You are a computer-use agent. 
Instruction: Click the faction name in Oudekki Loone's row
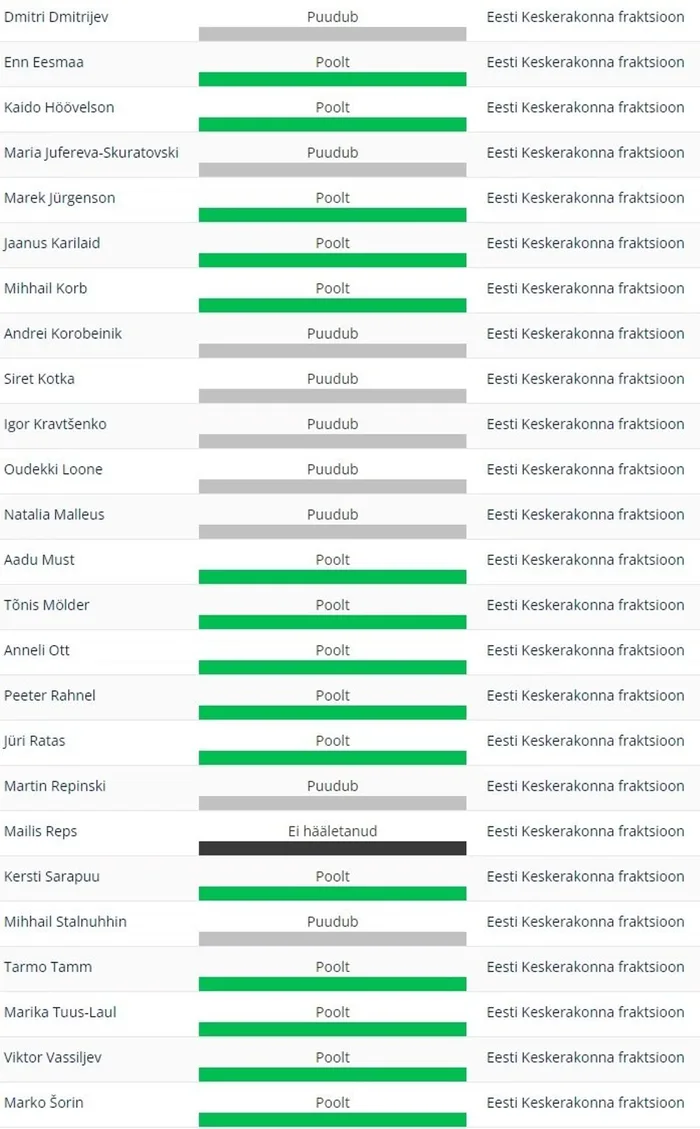(585, 469)
